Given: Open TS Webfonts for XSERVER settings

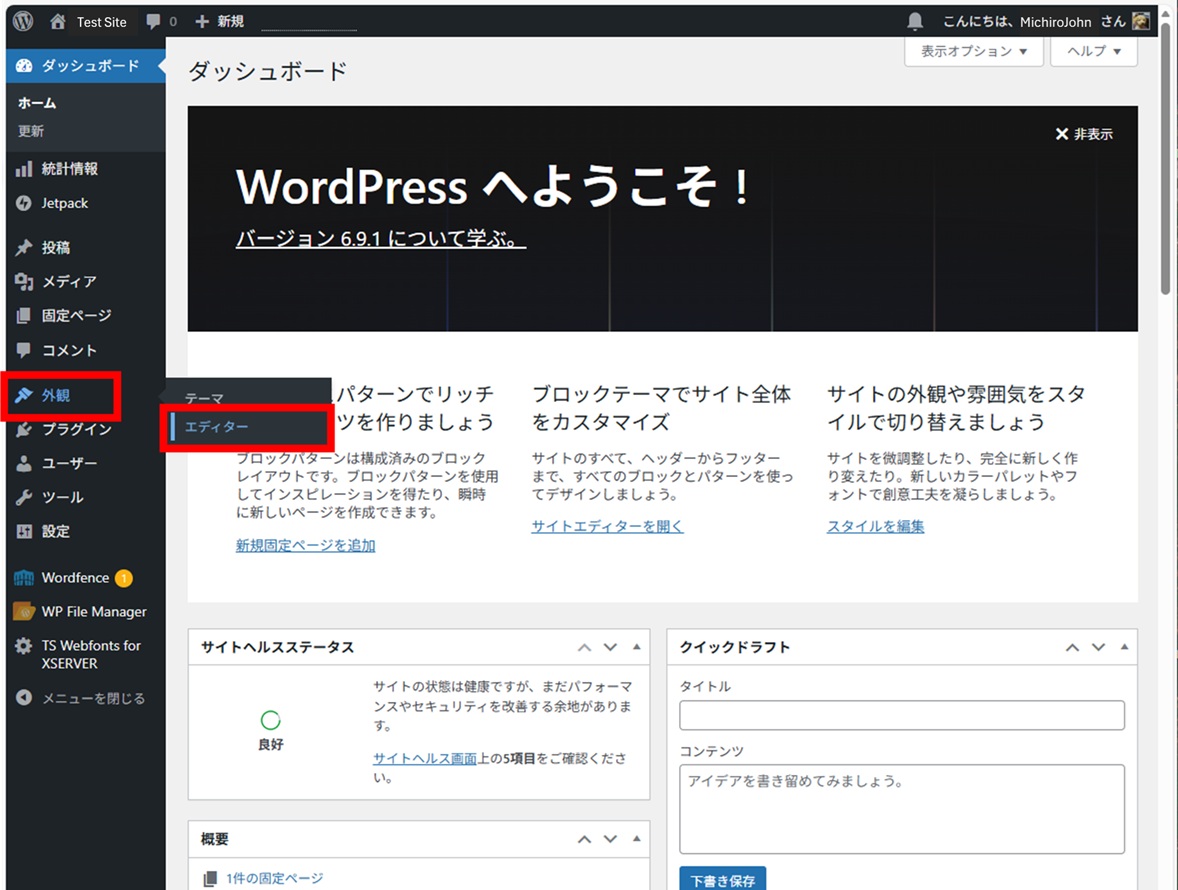Looking at the screenshot, I should (x=91, y=654).
